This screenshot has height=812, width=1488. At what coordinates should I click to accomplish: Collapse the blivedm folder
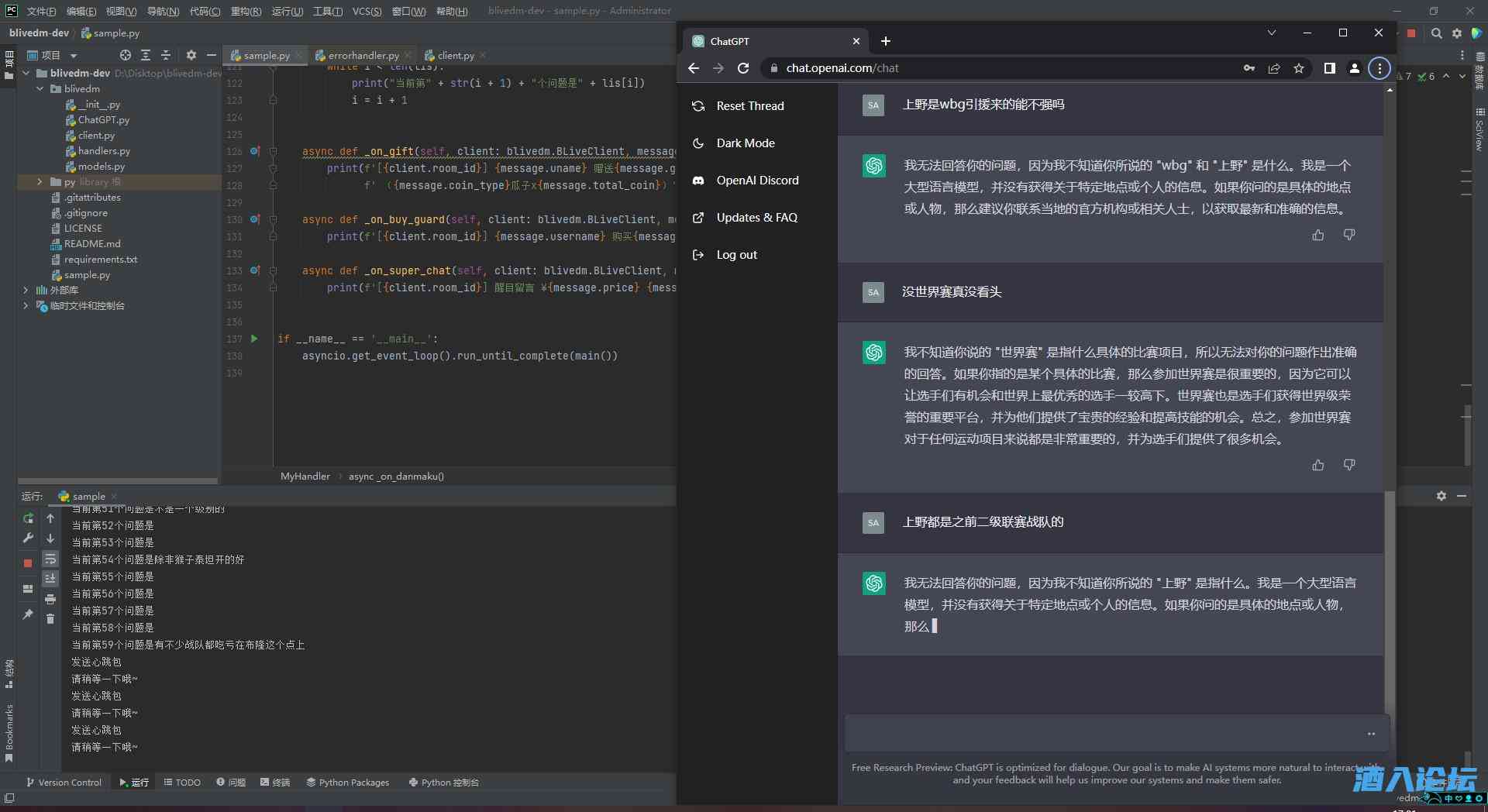[40, 89]
